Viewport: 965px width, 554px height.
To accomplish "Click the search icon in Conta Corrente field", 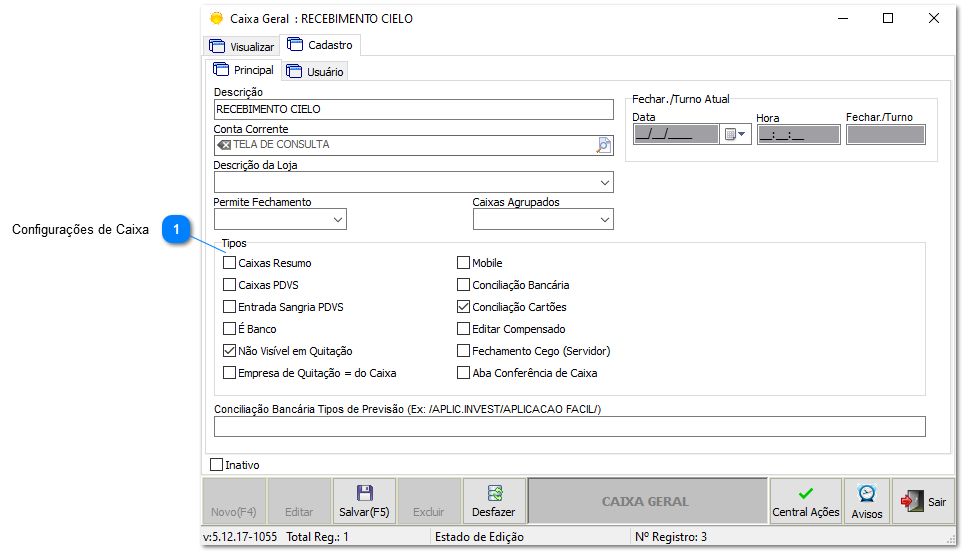I will [x=604, y=145].
